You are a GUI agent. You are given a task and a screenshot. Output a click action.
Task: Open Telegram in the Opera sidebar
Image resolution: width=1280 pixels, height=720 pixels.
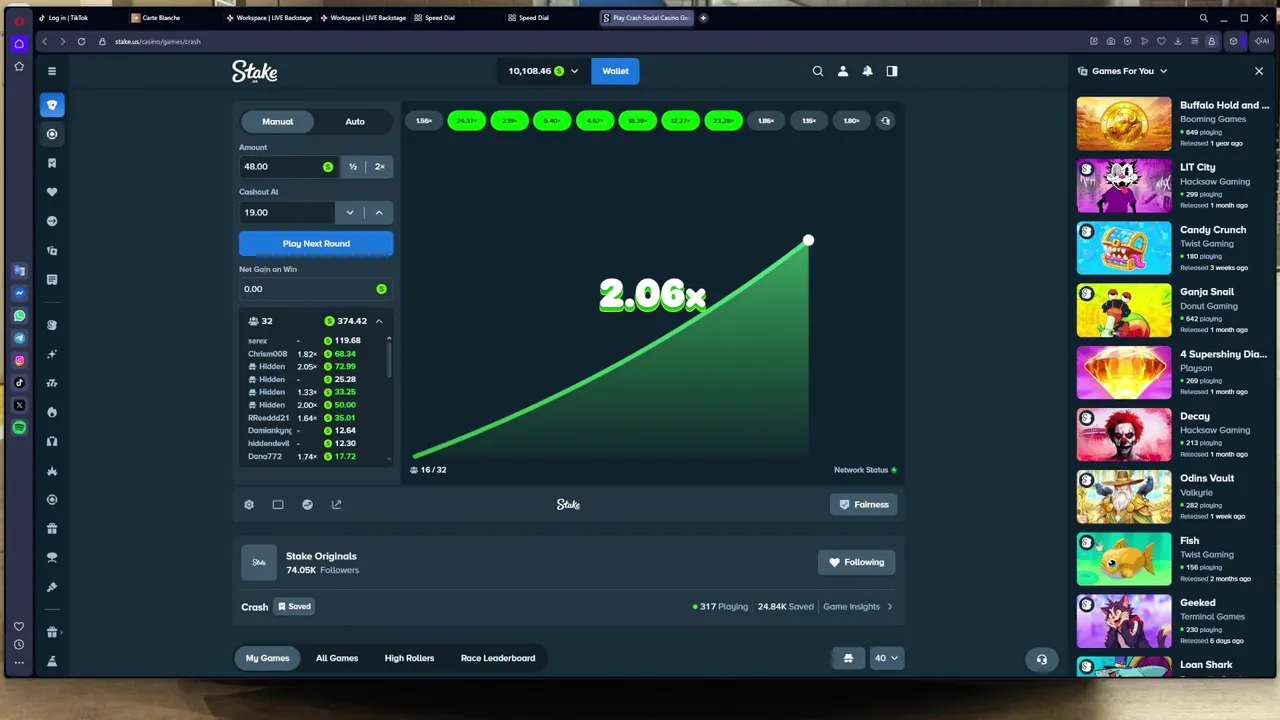(19, 338)
